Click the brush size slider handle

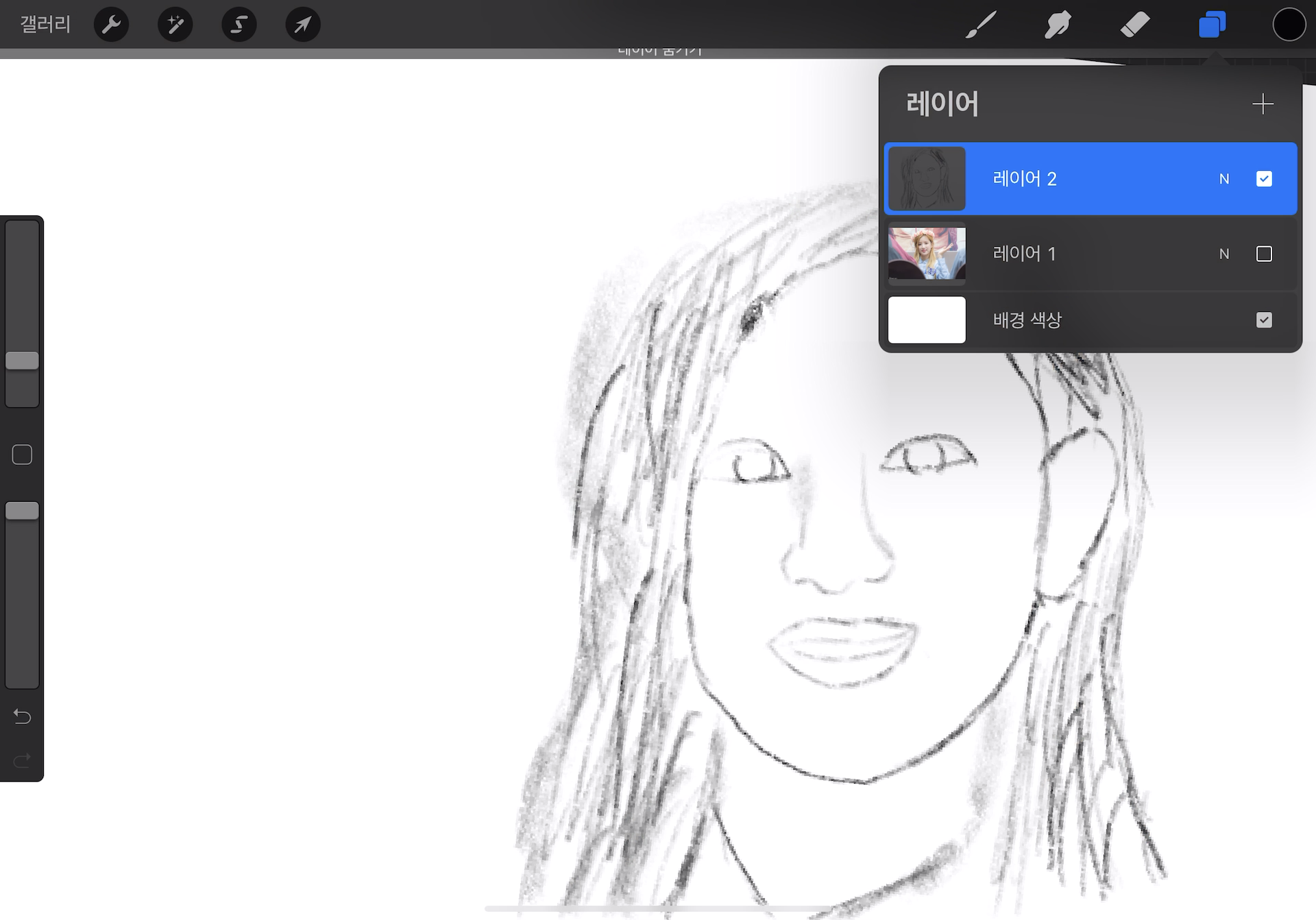pos(22,361)
